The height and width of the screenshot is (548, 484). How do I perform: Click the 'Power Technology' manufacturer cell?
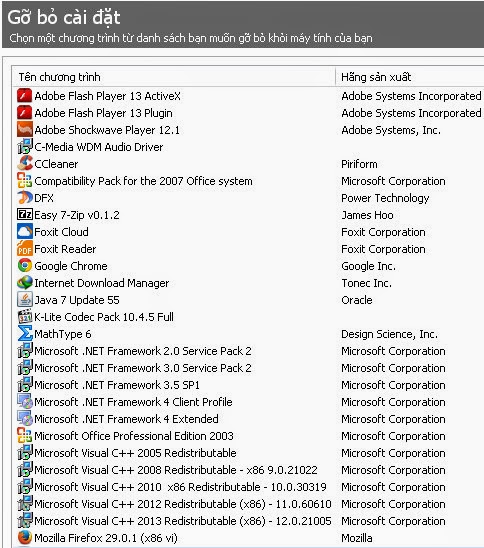[385, 198]
